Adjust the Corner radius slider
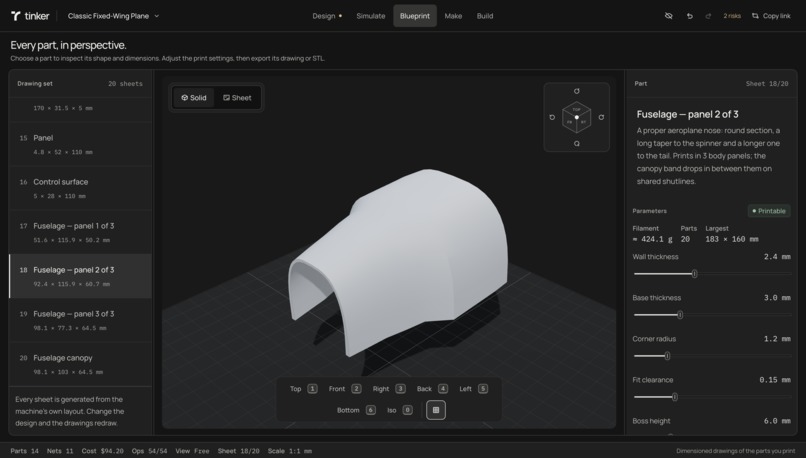806x458 pixels. coord(711,356)
